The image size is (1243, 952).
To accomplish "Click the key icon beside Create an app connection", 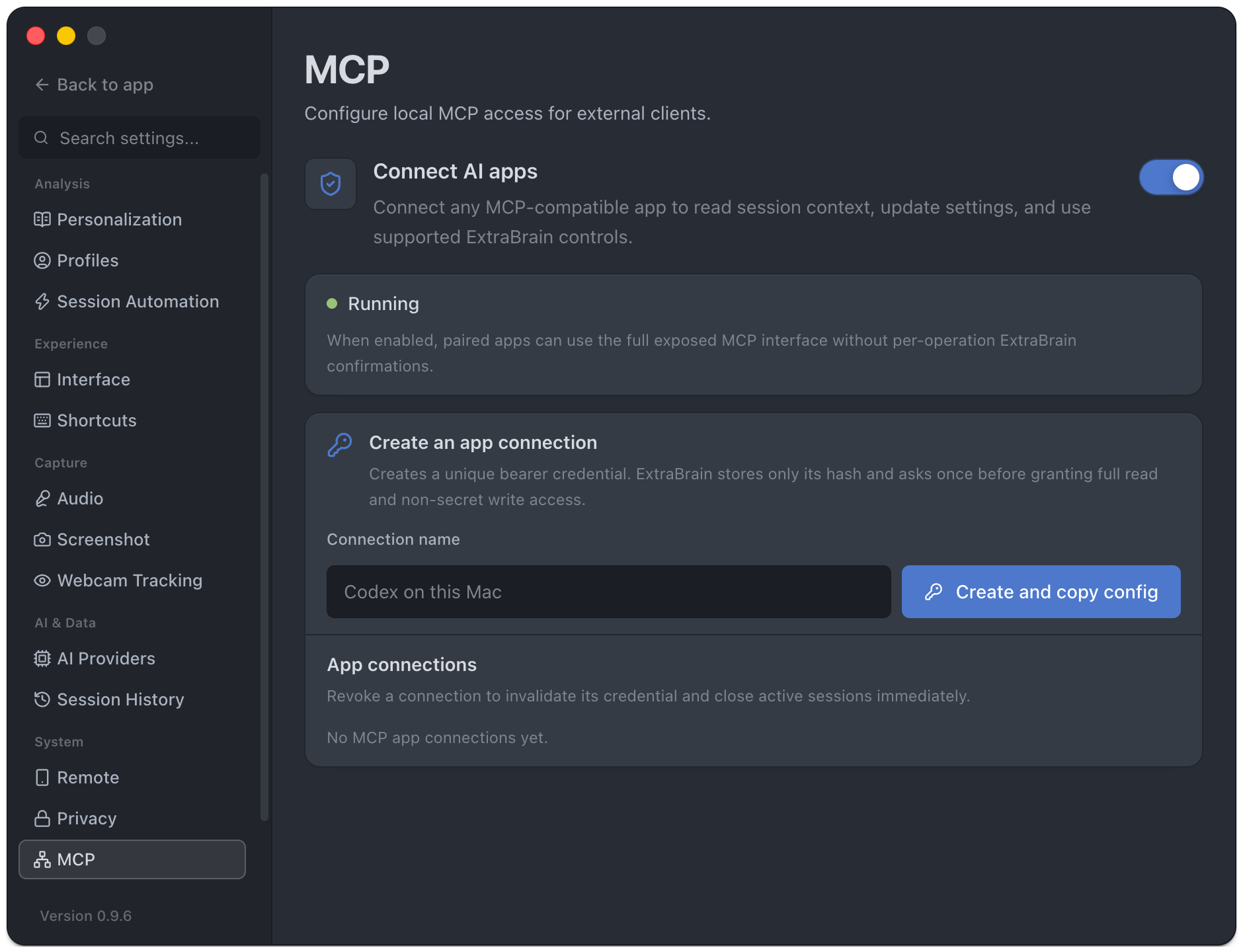I will point(340,445).
